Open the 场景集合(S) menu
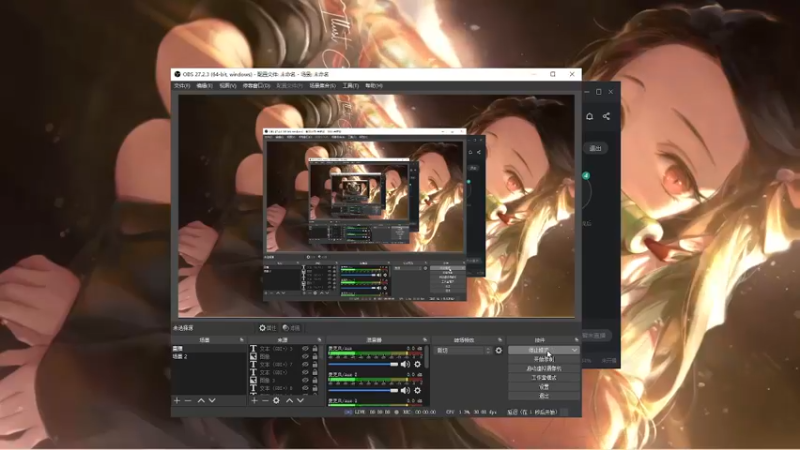The height and width of the screenshot is (450, 800). click(322, 86)
